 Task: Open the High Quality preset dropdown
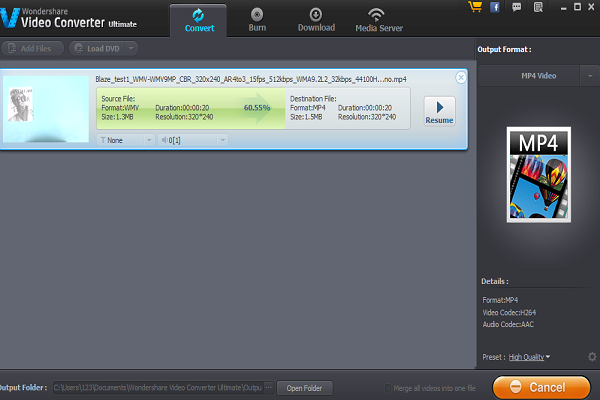pyautogui.click(x=529, y=357)
